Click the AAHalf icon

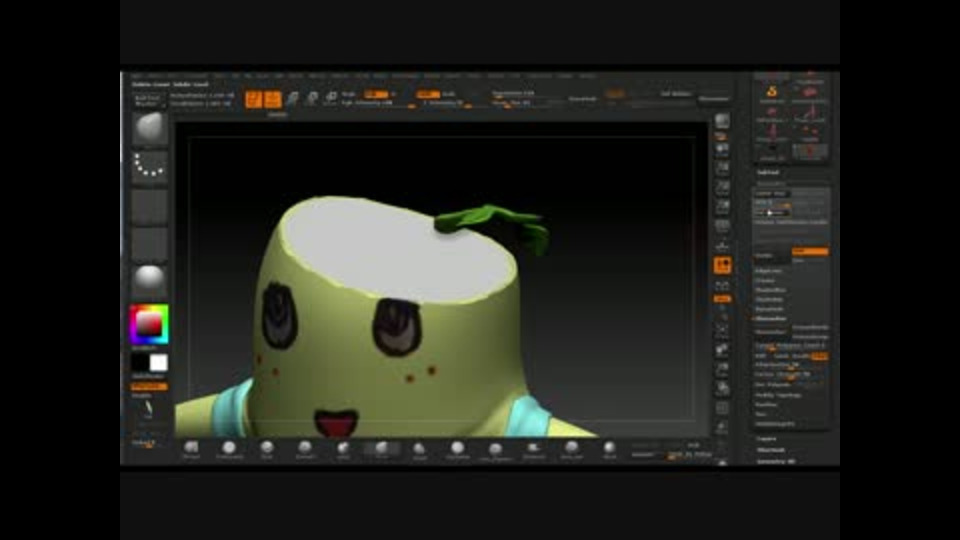(x=722, y=207)
